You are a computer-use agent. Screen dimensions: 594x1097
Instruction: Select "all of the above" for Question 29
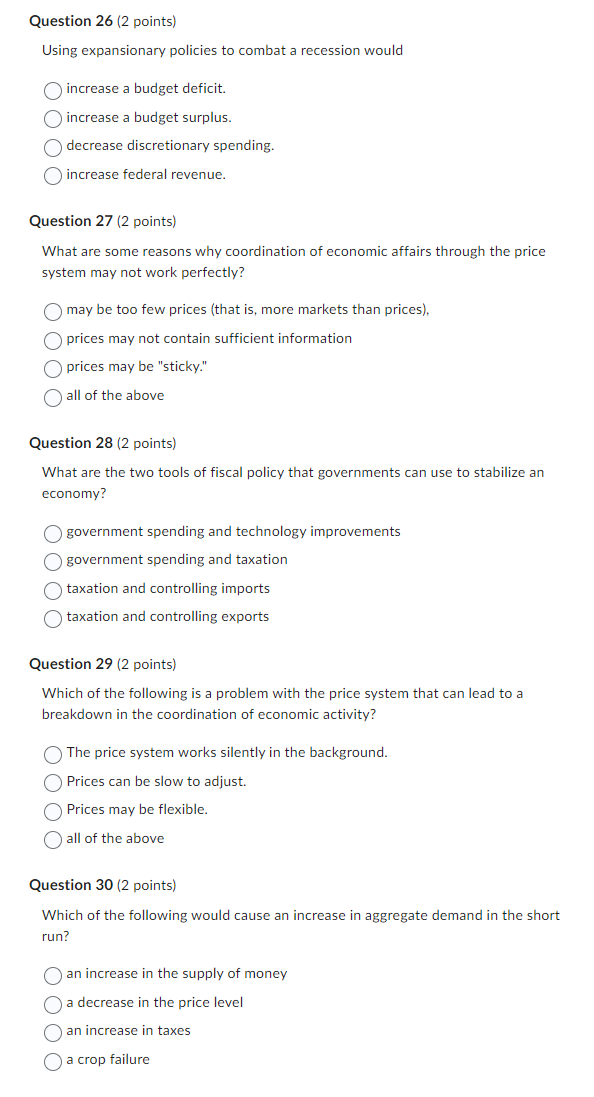tap(52, 839)
